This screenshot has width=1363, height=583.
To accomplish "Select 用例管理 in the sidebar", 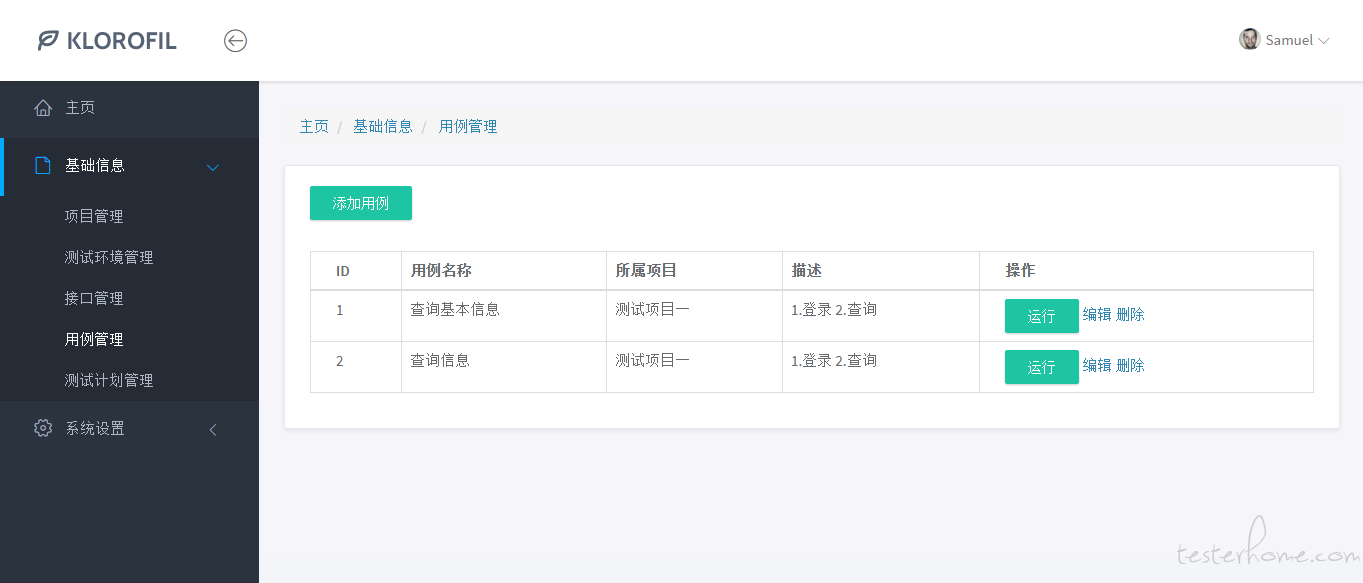I will [x=94, y=339].
